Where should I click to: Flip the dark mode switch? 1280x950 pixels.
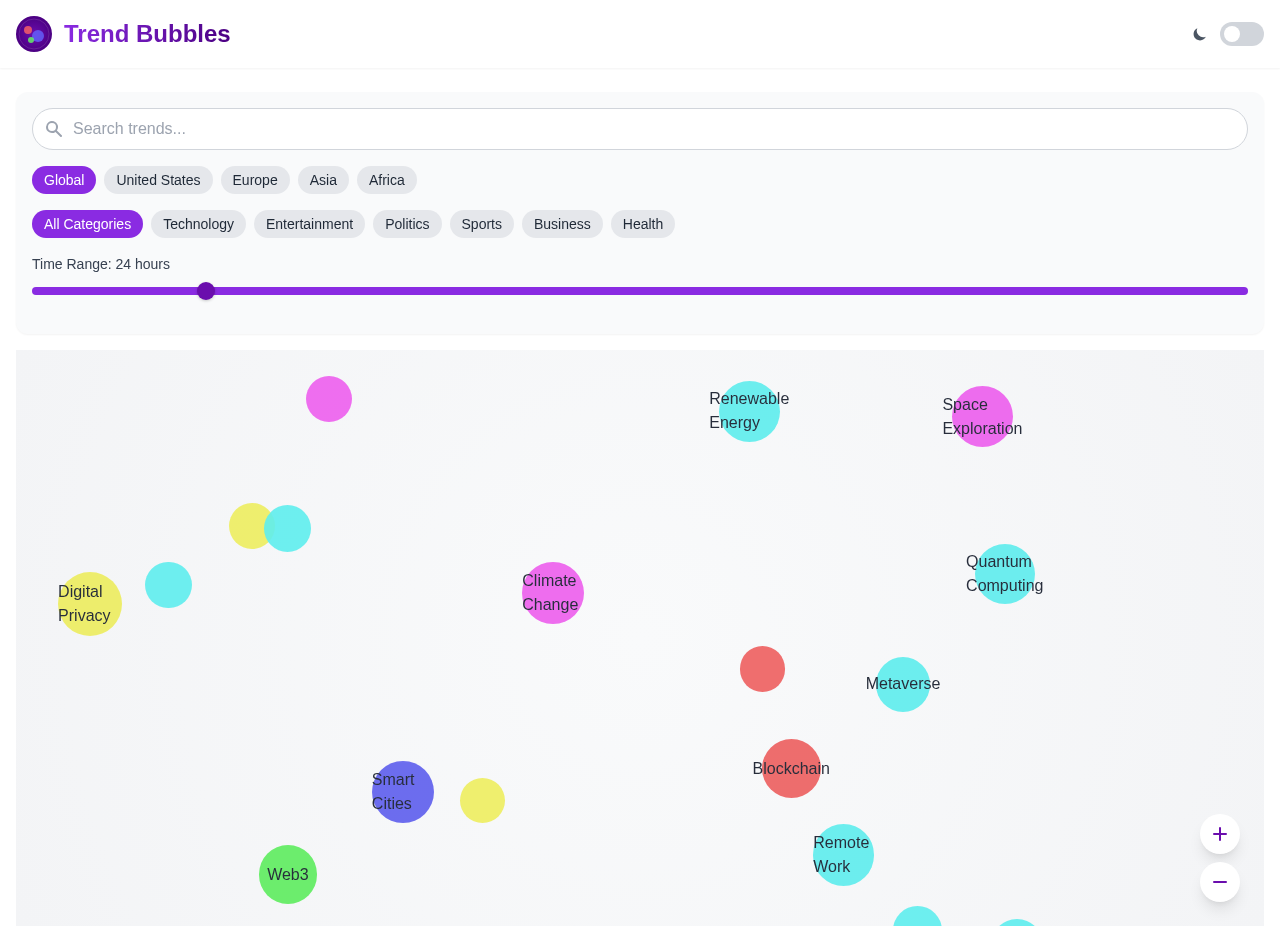click(1241, 33)
